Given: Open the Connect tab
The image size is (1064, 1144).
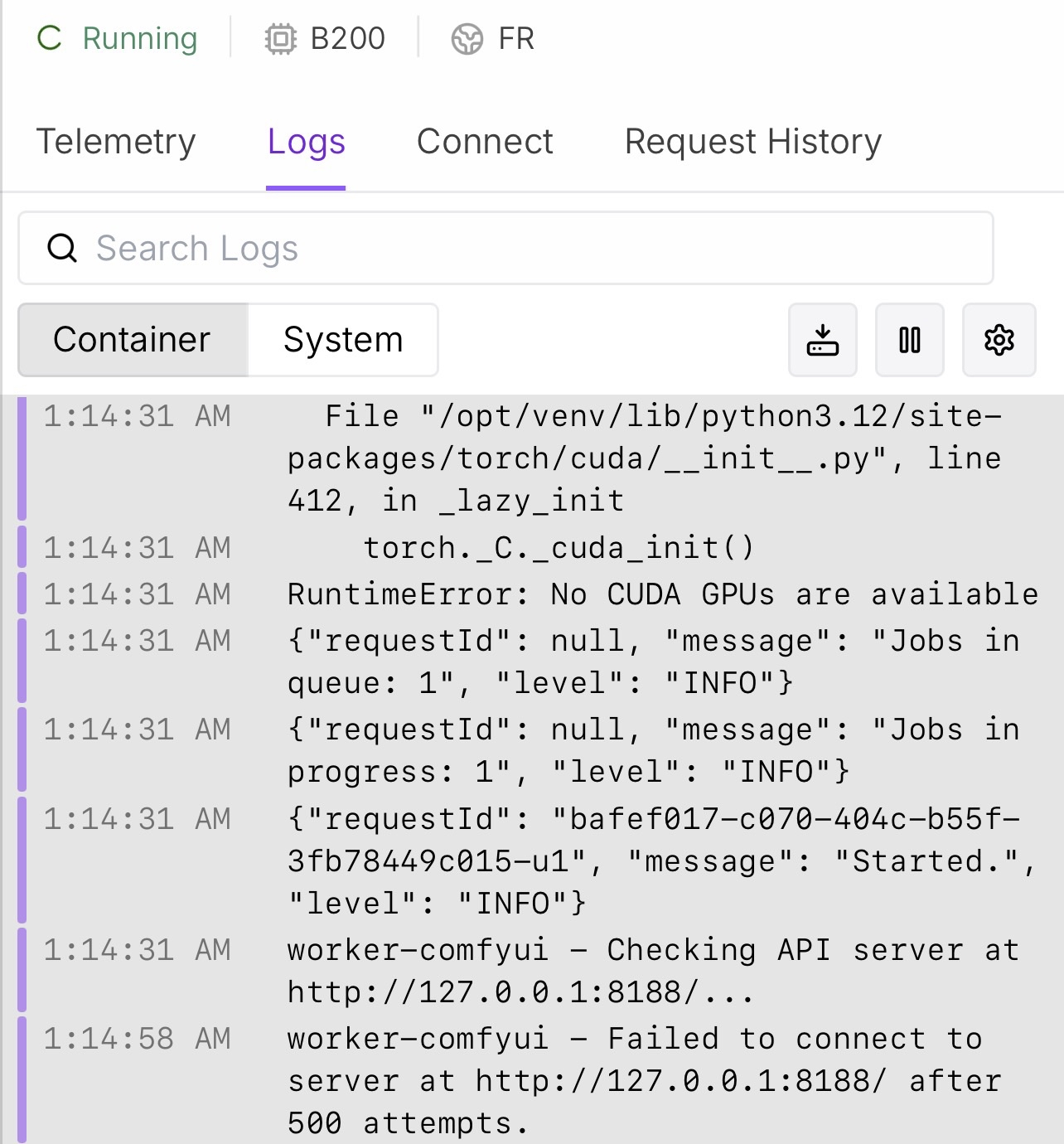Looking at the screenshot, I should [485, 142].
